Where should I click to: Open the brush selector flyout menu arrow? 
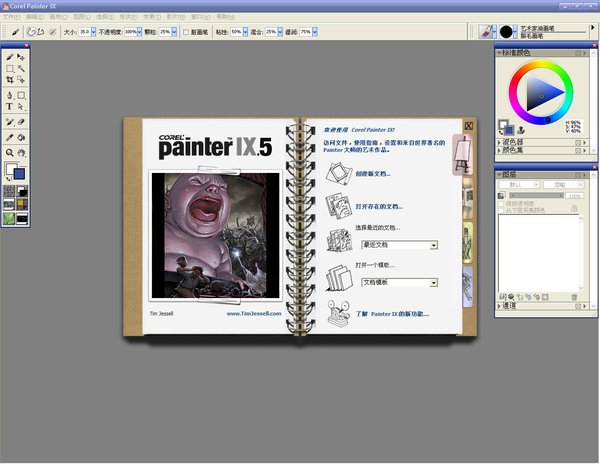click(x=593, y=28)
